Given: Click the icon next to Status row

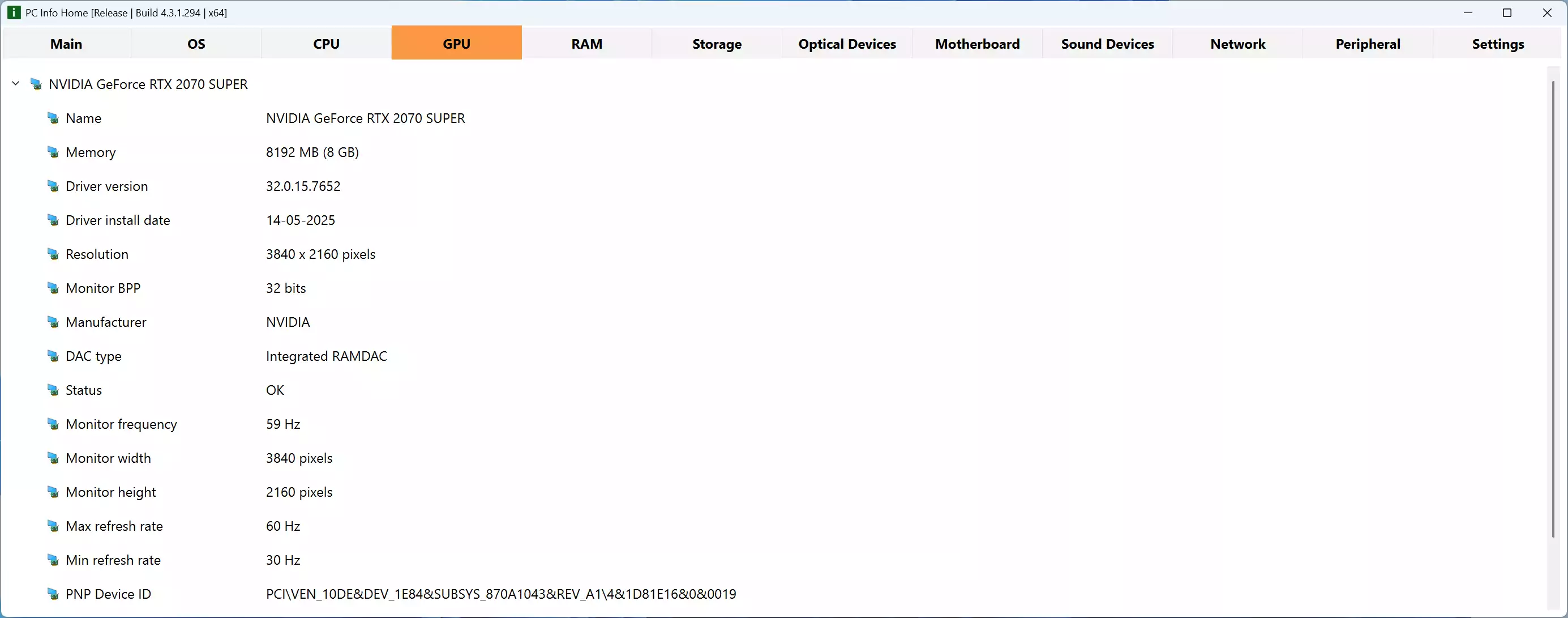Looking at the screenshot, I should [54, 390].
